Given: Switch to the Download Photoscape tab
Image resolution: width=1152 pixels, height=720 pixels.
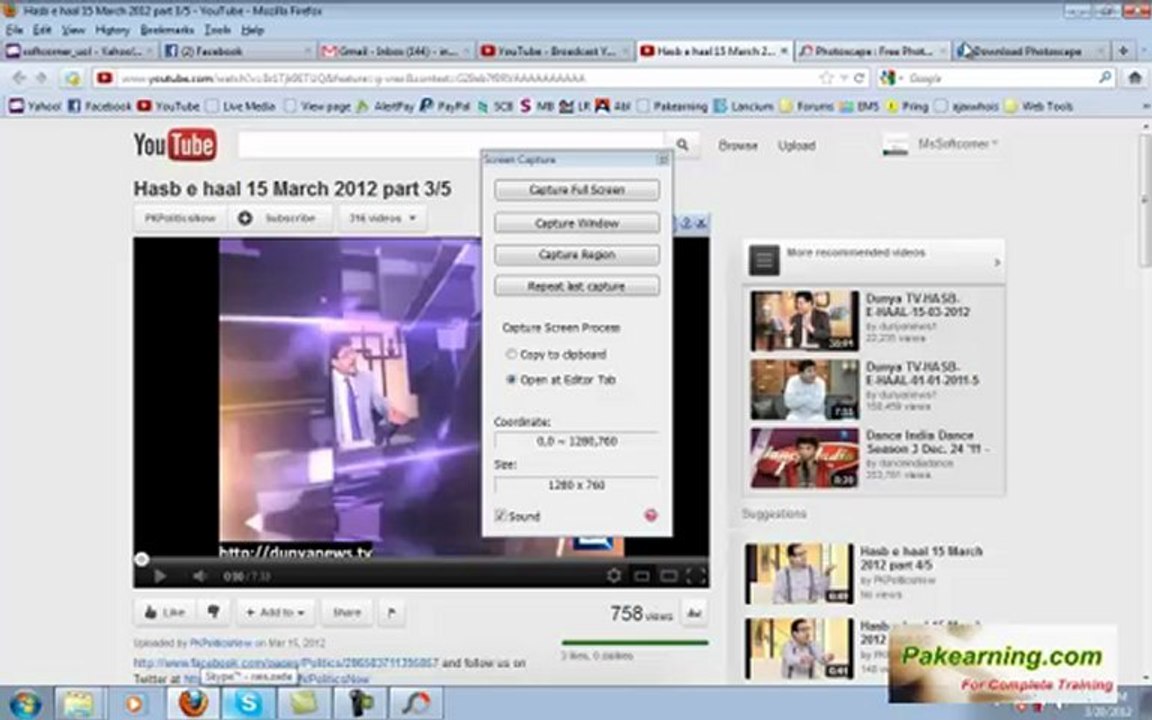Looking at the screenshot, I should [x=1030, y=51].
